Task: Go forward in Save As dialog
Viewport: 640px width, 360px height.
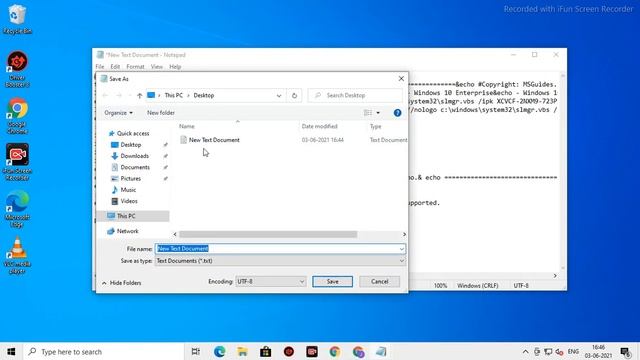Action: (119, 96)
